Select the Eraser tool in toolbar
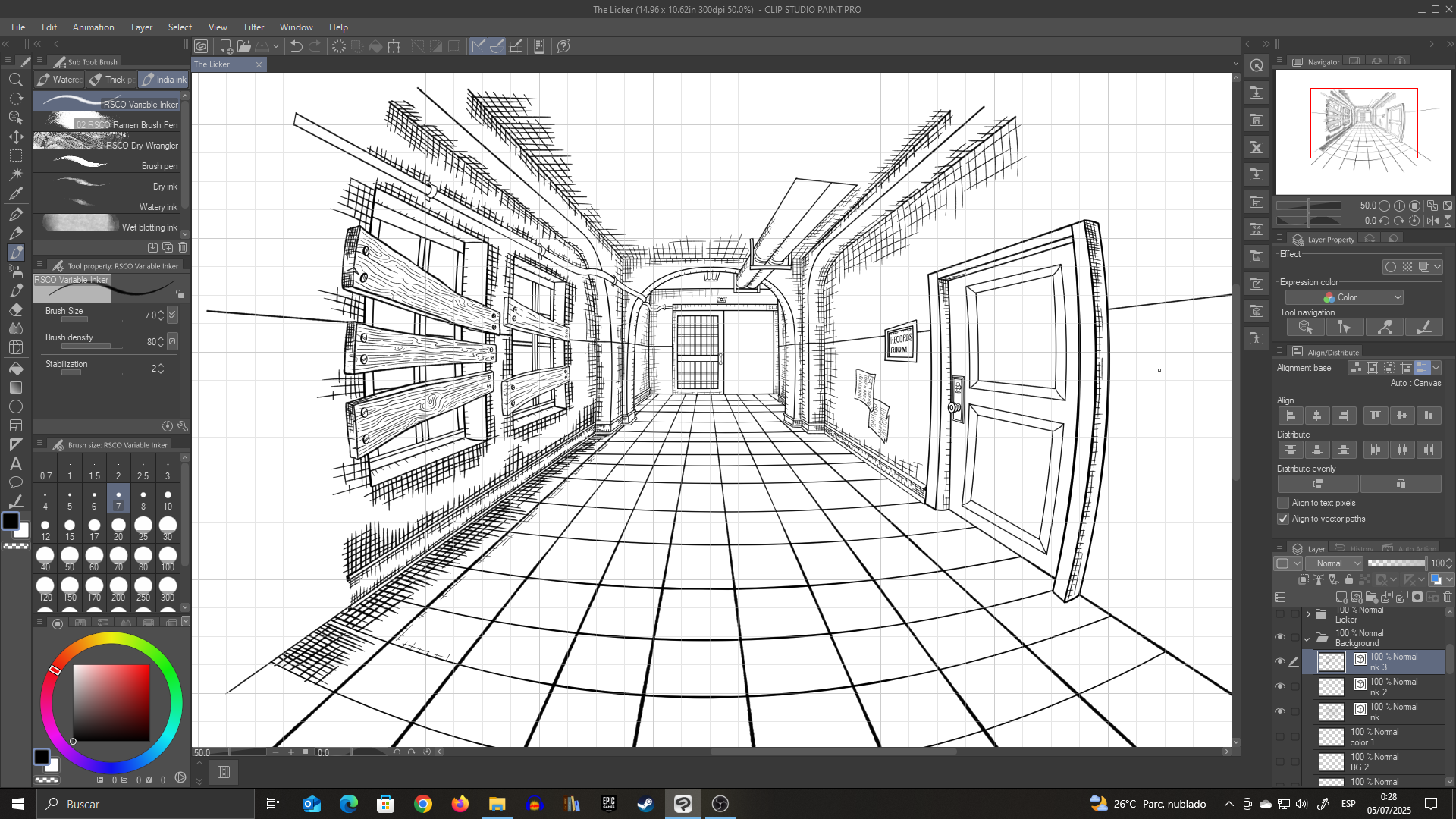This screenshot has width=1456, height=819. [x=15, y=309]
